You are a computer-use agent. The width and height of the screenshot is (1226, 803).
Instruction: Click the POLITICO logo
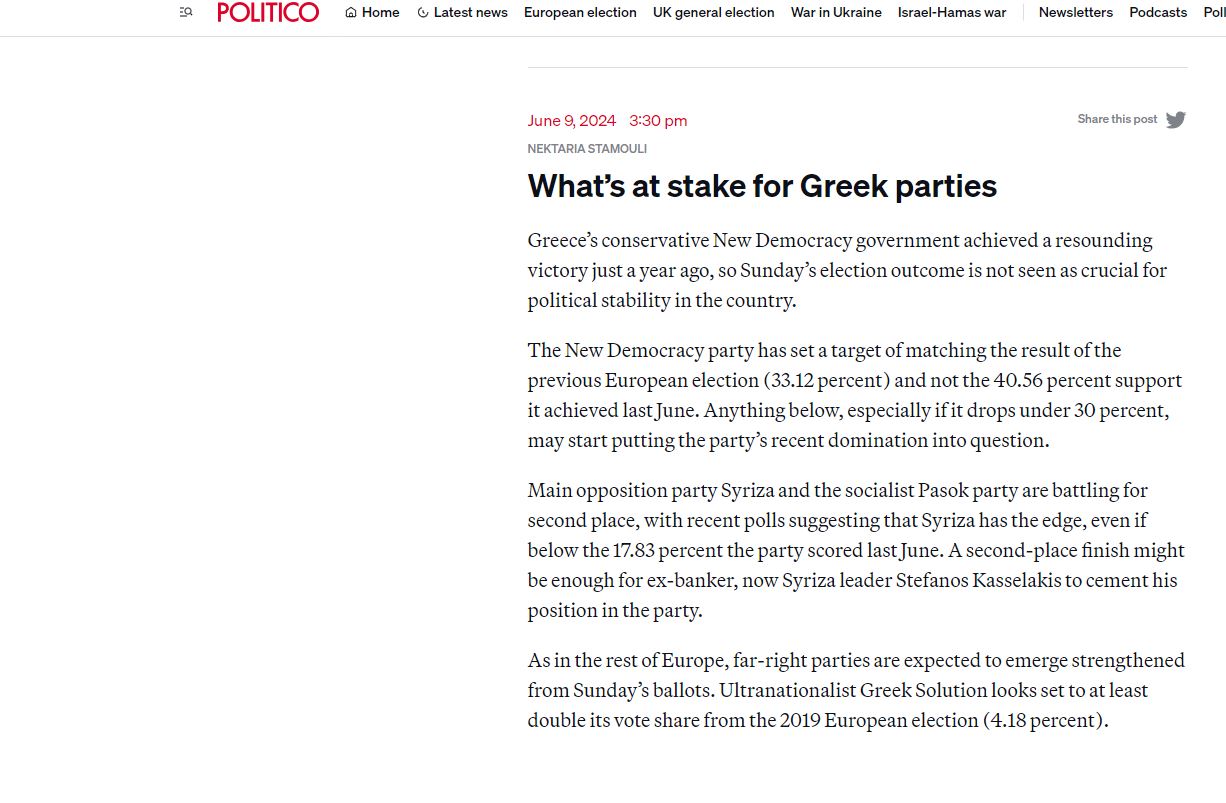tap(268, 12)
